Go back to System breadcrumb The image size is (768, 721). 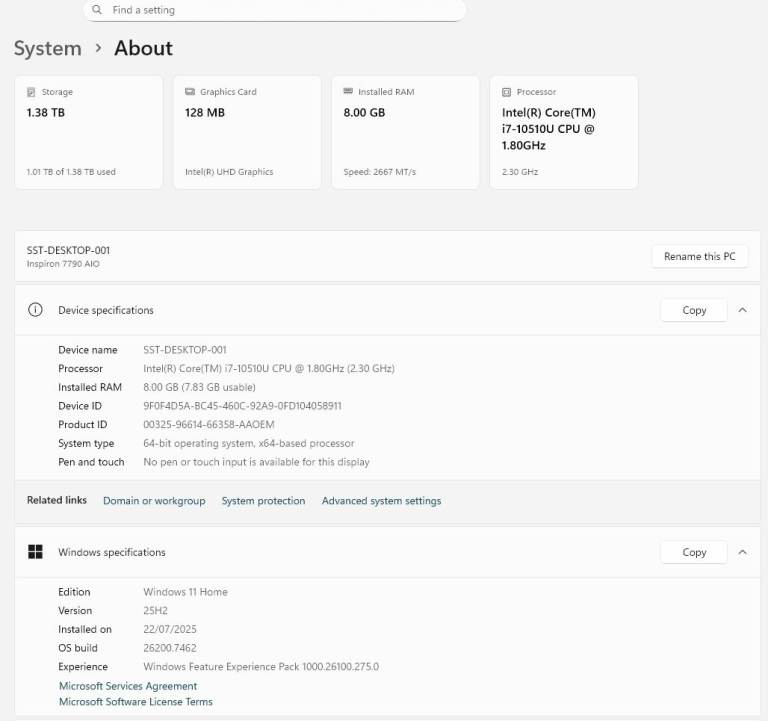click(48, 48)
